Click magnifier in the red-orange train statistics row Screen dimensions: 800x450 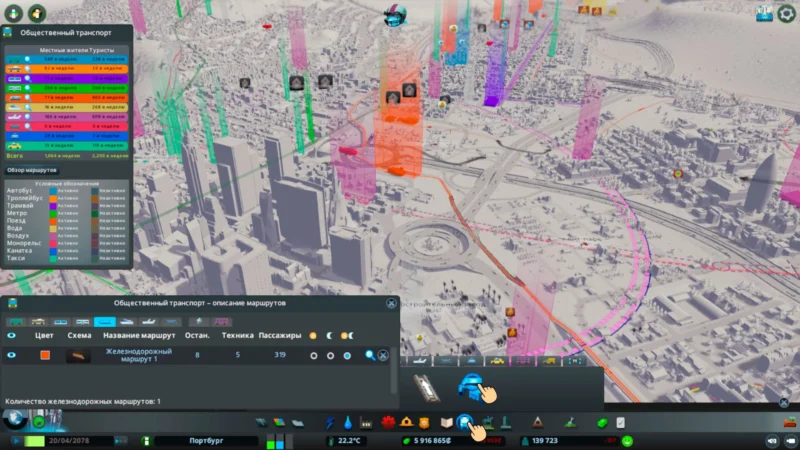28,98
